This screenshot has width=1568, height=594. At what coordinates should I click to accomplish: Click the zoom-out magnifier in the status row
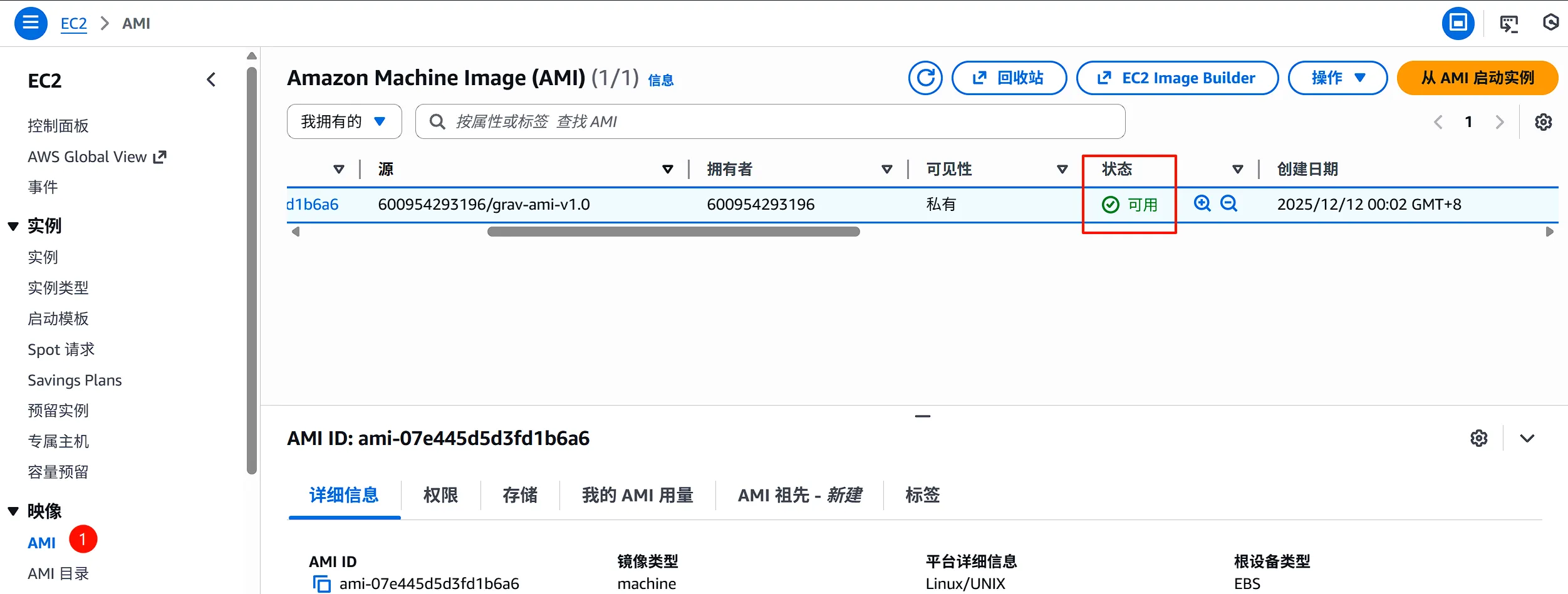[x=1228, y=203]
